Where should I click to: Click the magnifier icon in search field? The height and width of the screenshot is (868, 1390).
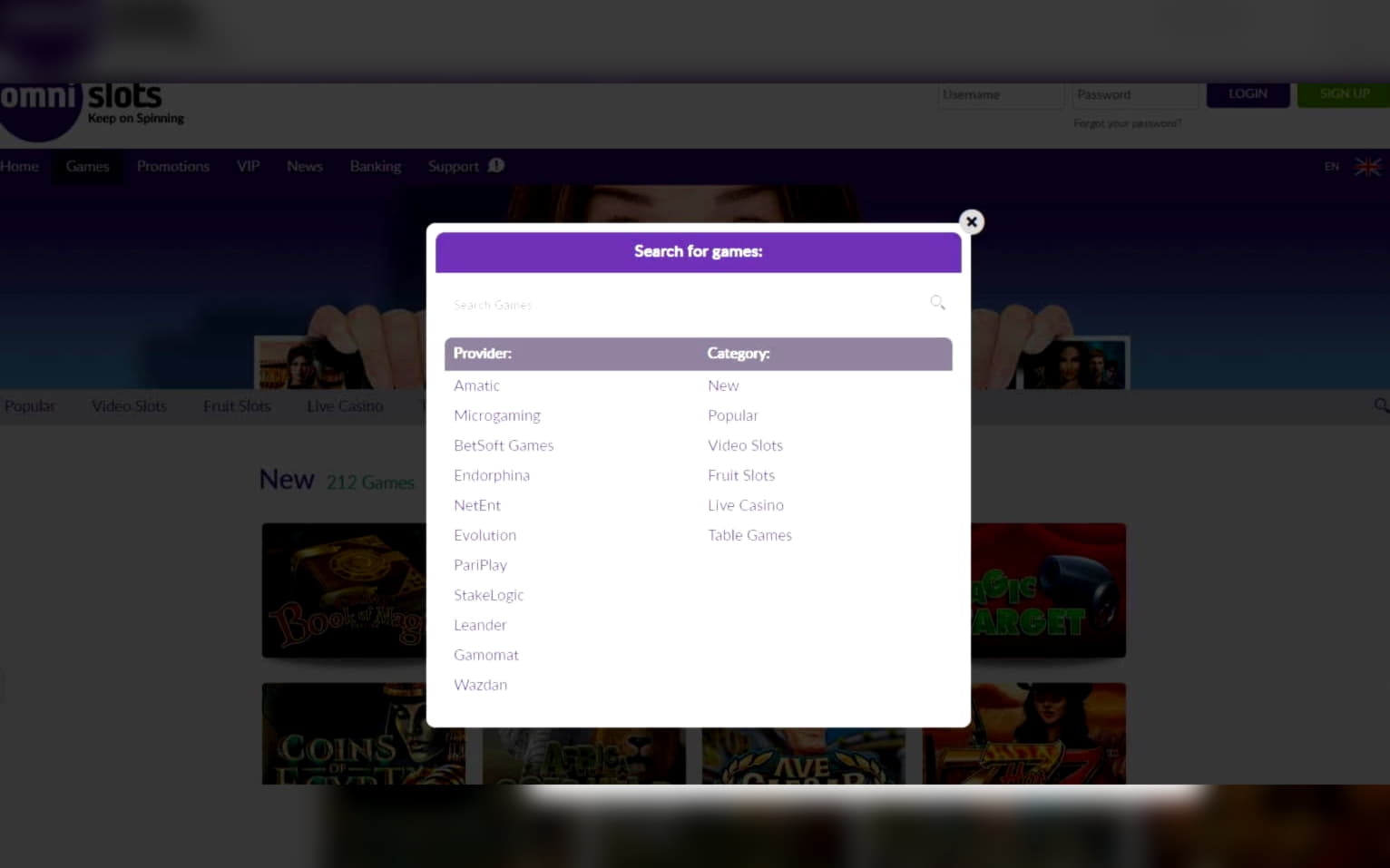point(937,303)
